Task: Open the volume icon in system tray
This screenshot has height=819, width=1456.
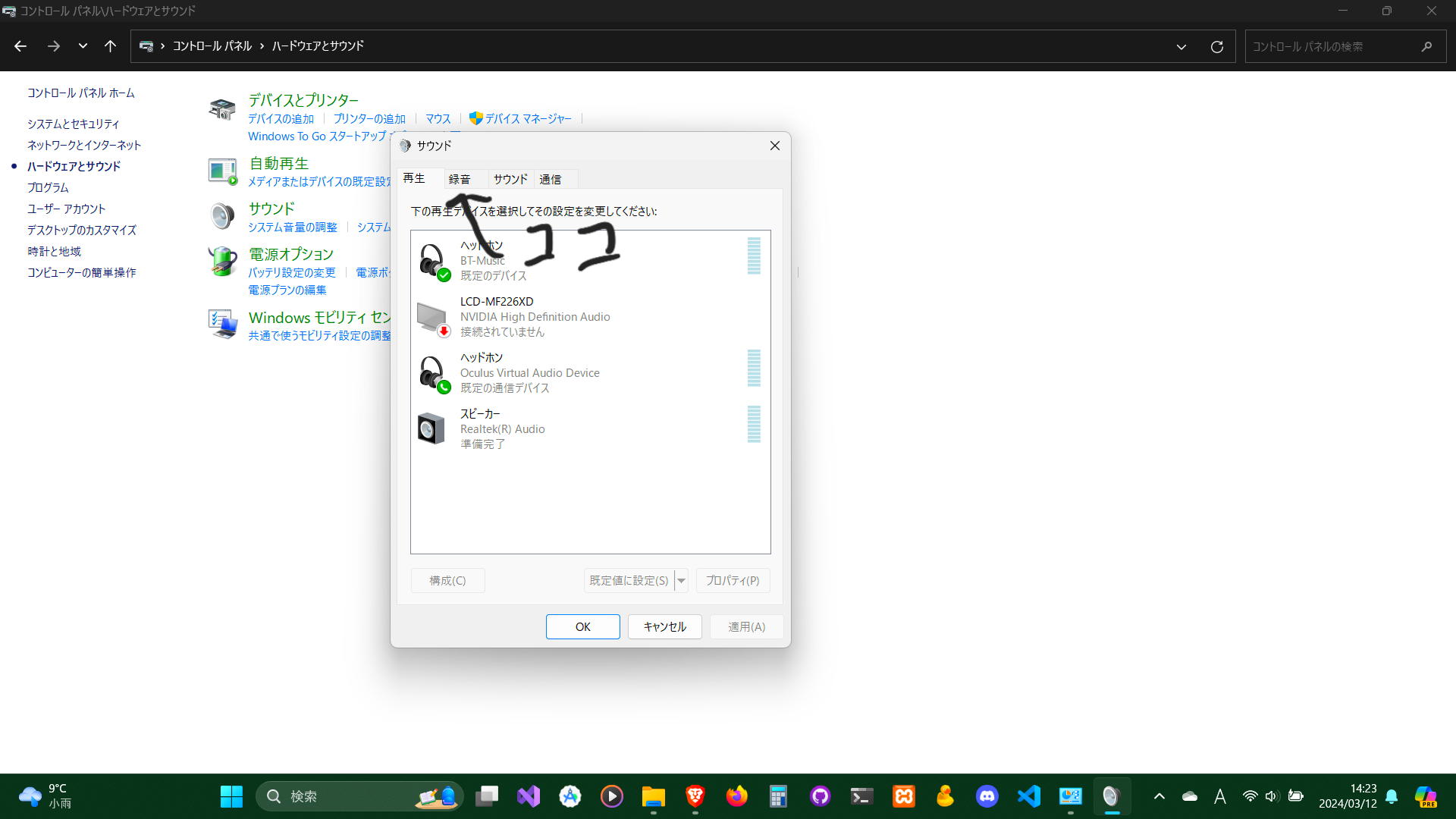Action: tap(1272, 796)
